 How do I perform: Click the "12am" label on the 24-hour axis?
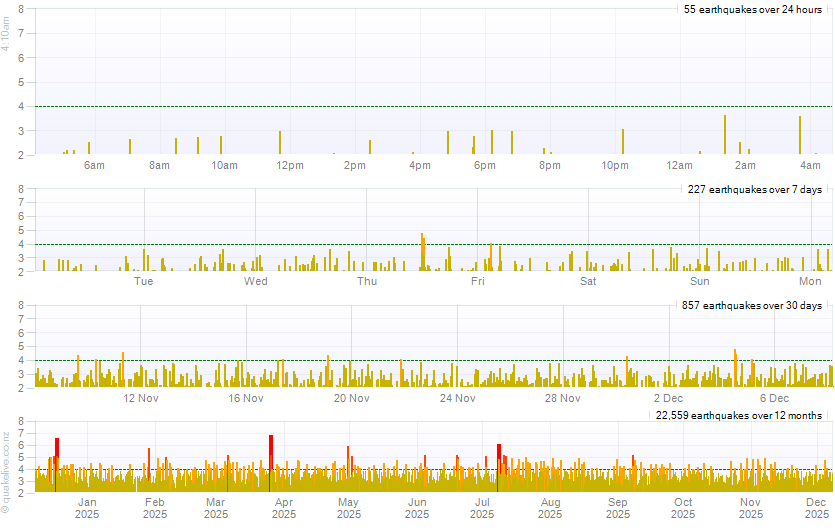tap(680, 165)
